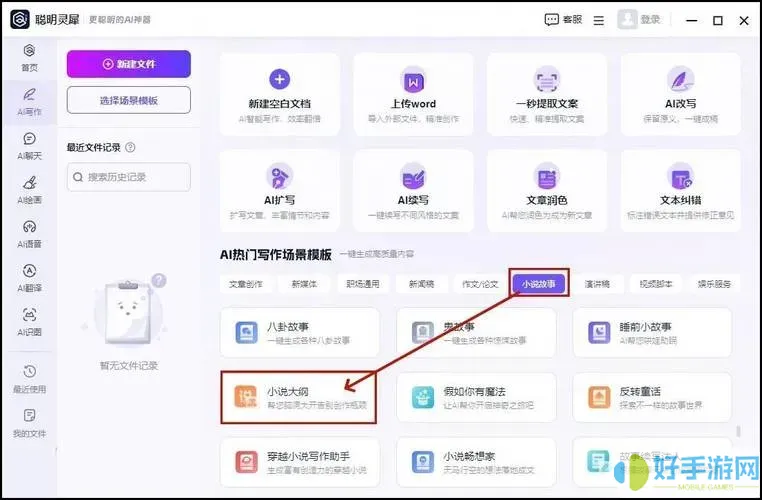Click the 新建空白文档 card title
The width and height of the screenshot is (762, 500).
click(279, 103)
